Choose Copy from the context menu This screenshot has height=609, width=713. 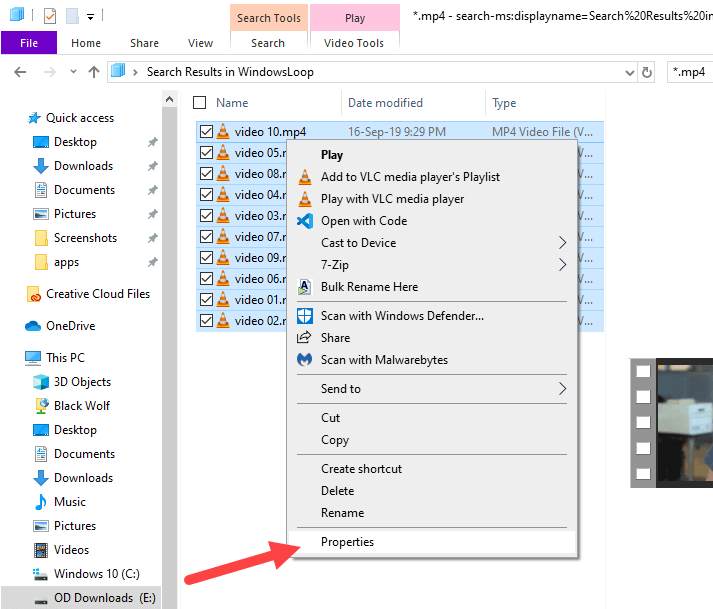pyautogui.click(x=432, y=440)
